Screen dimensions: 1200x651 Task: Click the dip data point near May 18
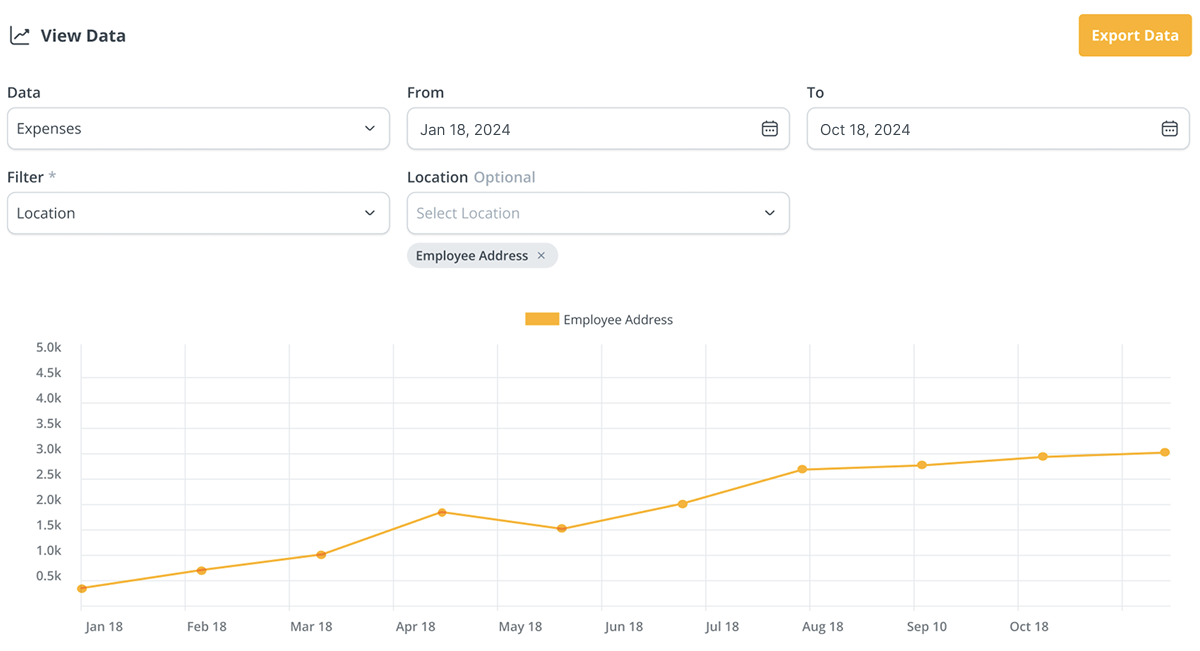click(562, 528)
